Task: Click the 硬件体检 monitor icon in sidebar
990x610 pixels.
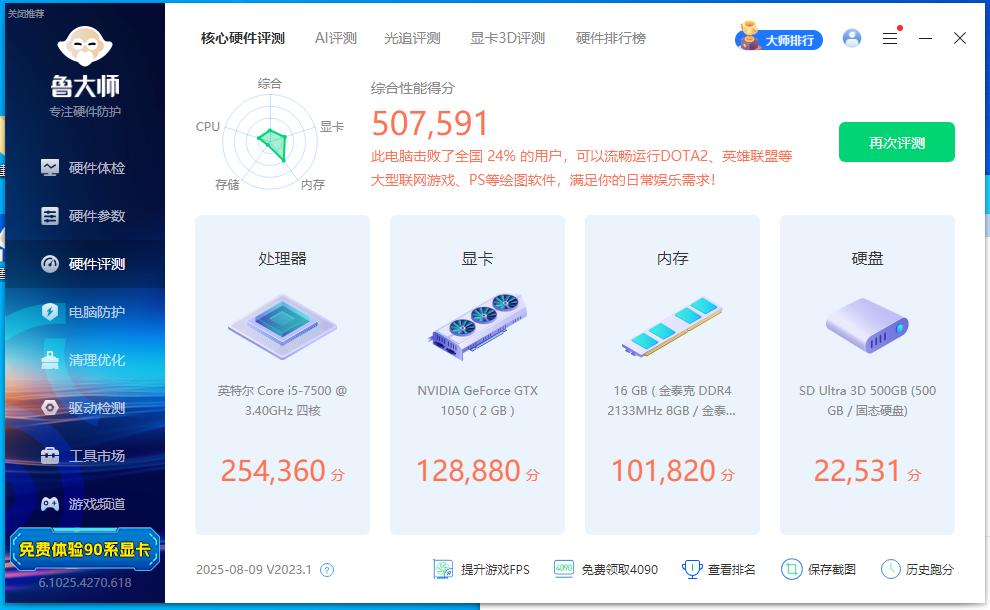Action: point(50,168)
